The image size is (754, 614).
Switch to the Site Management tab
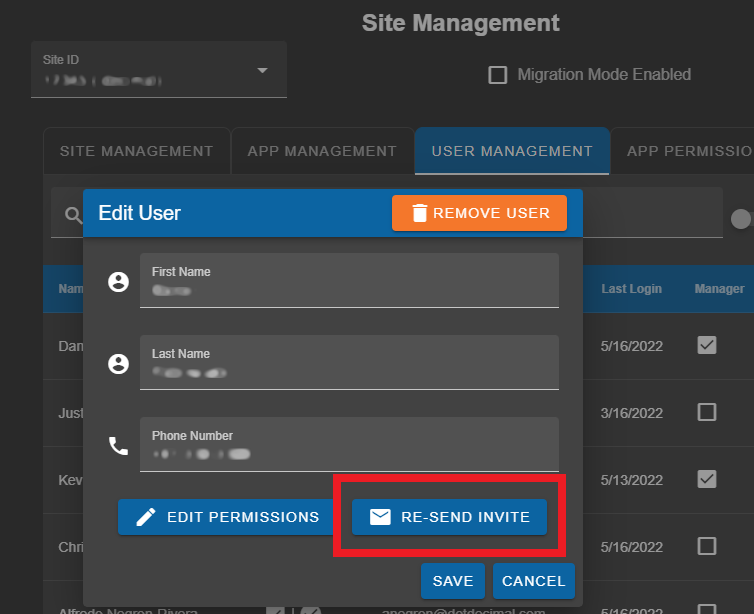136,151
